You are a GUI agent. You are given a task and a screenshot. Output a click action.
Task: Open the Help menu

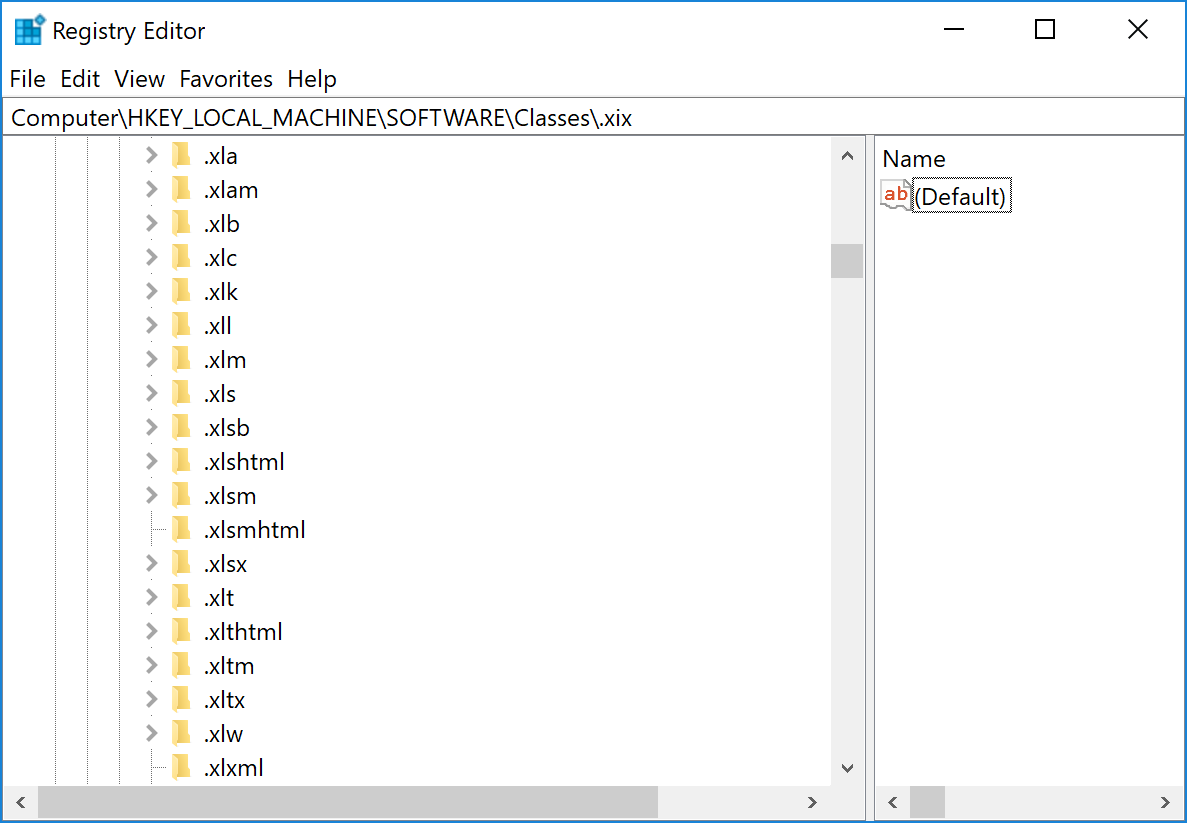pos(312,79)
